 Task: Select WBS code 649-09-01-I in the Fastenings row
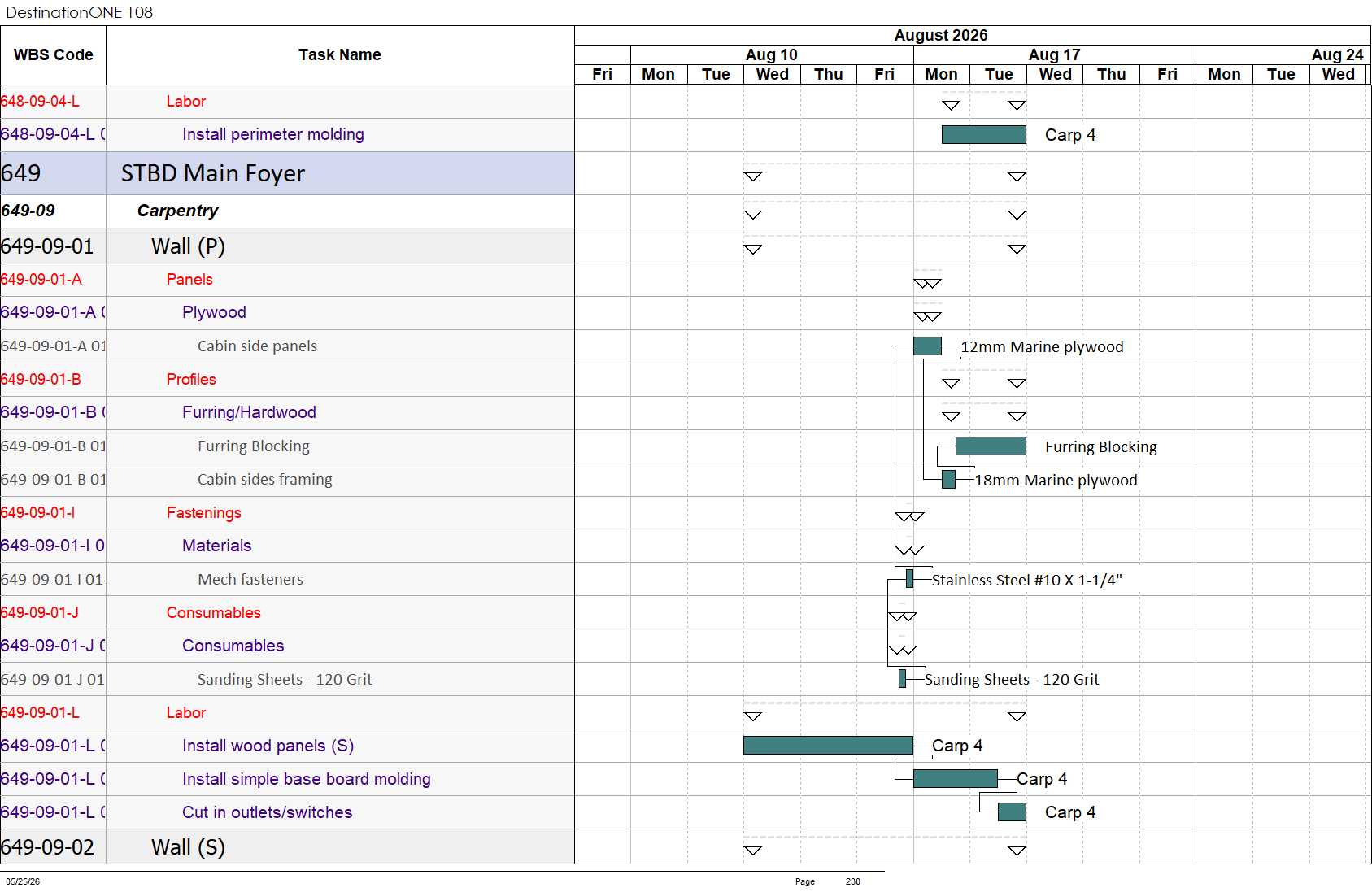[53, 512]
